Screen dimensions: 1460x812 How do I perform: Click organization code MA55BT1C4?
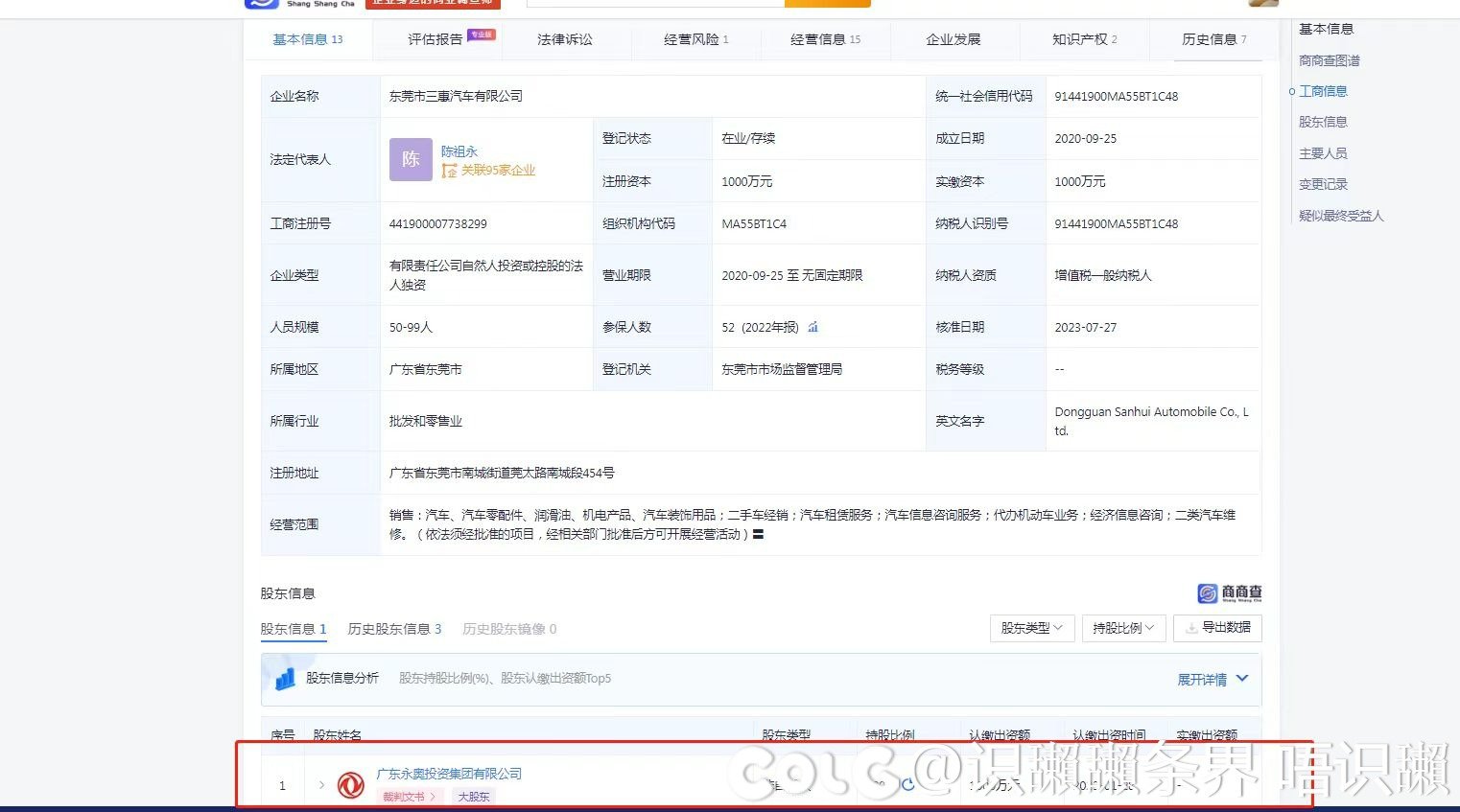754,223
